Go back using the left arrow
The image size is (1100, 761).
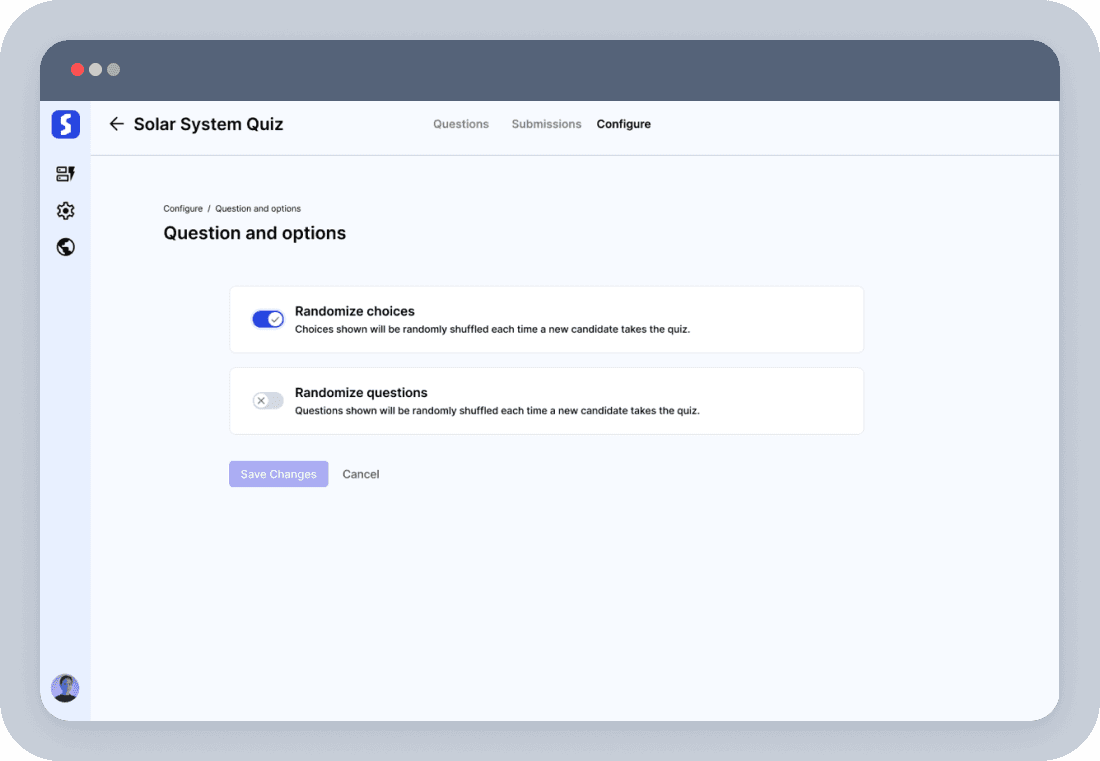[x=116, y=124]
